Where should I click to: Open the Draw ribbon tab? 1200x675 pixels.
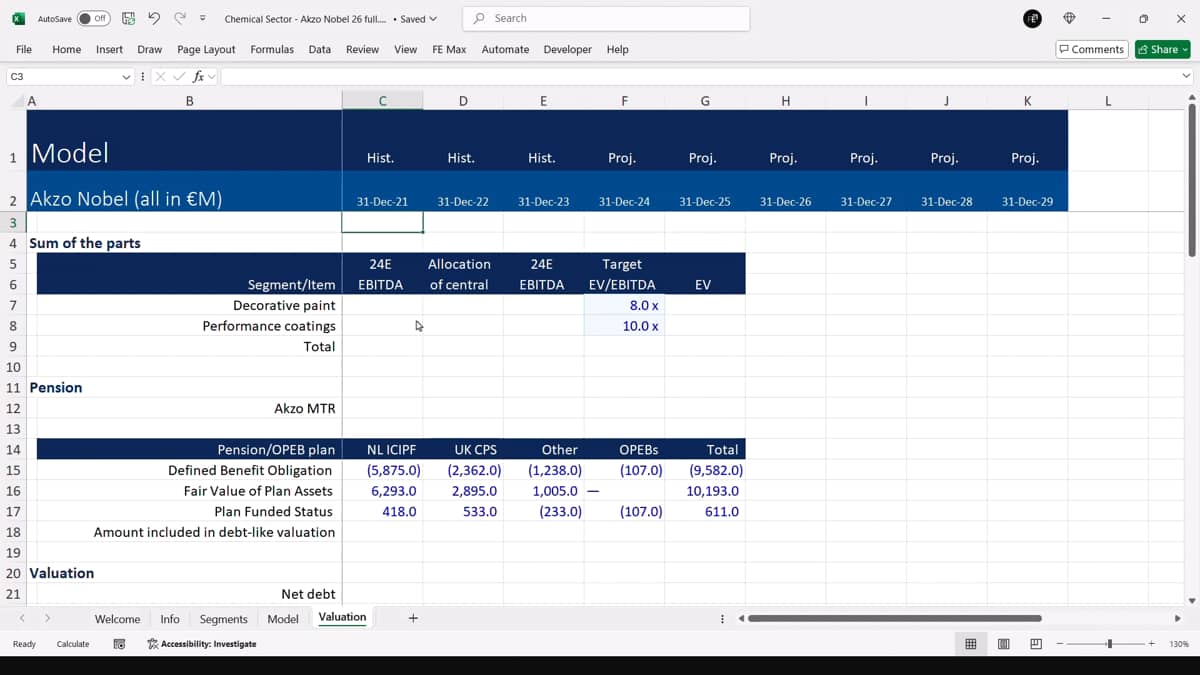point(149,49)
